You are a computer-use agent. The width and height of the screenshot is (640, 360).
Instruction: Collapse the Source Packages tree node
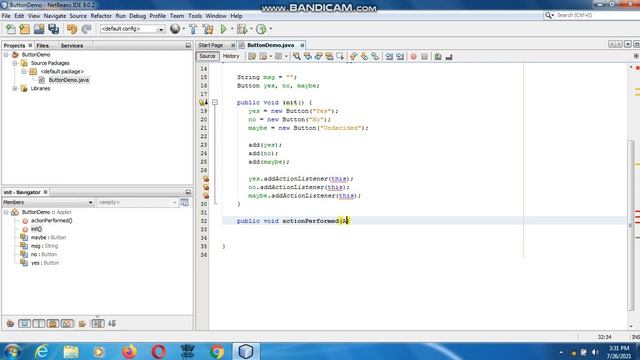coord(15,63)
